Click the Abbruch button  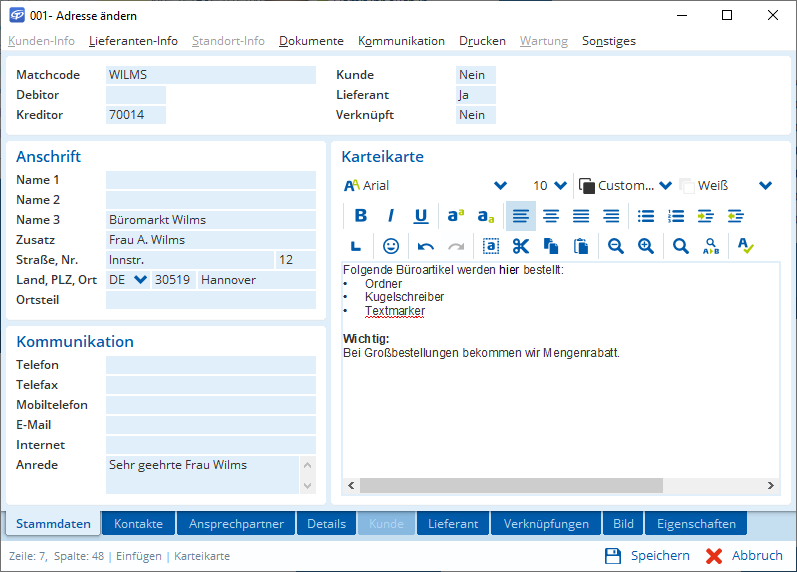pyautogui.click(x=744, y=556)
